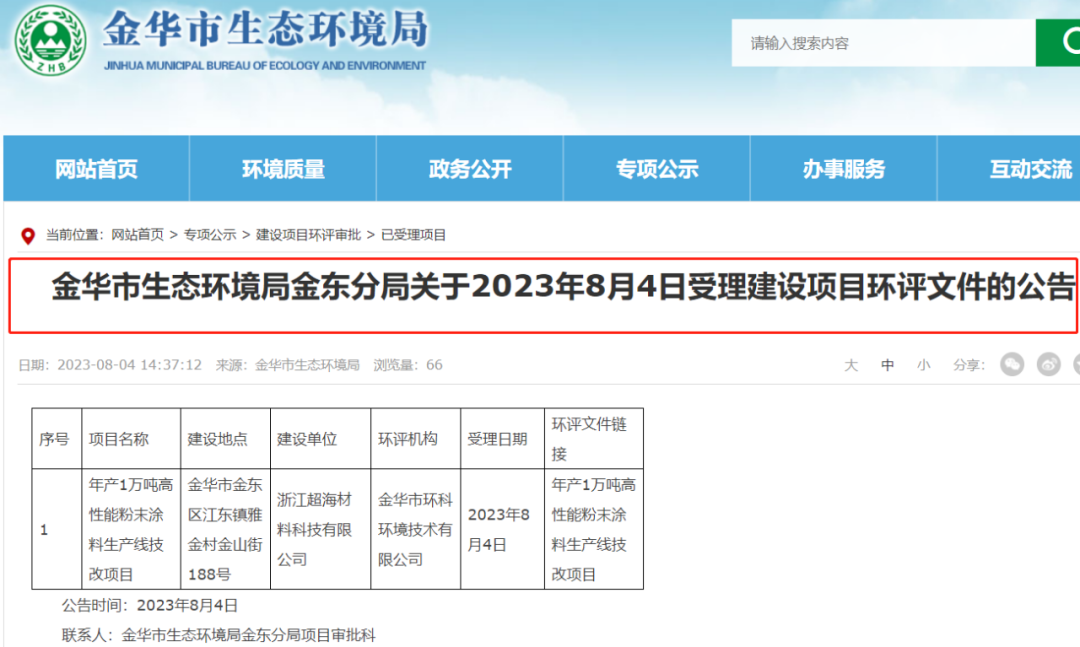Image resolution: width=1080 pixels, height=647 pixels.
Task: Click the partially visible share icon at far right
Action: click(1076, 365)
